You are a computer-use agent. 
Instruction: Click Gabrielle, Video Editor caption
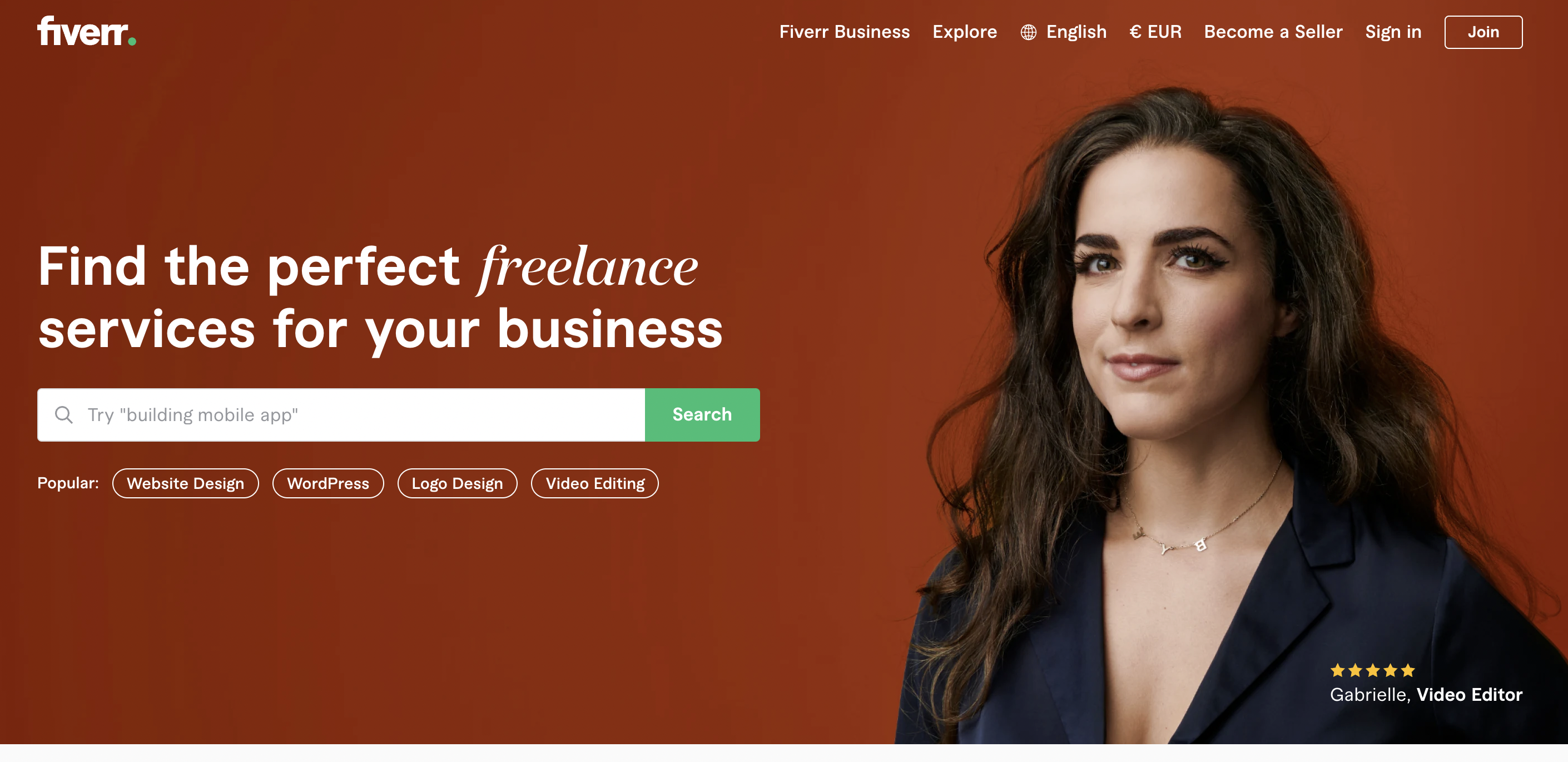[x=1426, y=694]
